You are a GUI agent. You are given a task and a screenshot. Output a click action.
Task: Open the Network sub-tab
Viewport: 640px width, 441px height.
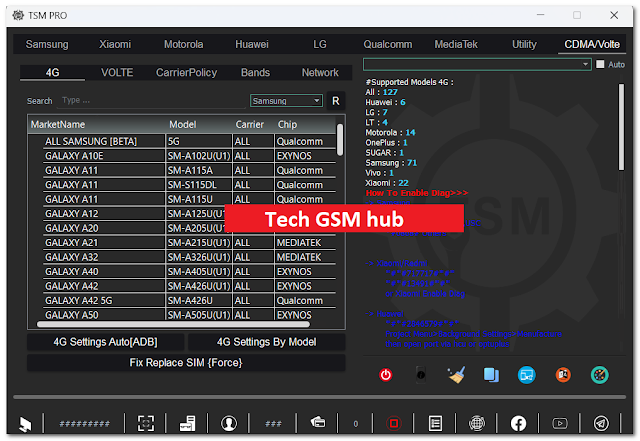click(320, 72)
